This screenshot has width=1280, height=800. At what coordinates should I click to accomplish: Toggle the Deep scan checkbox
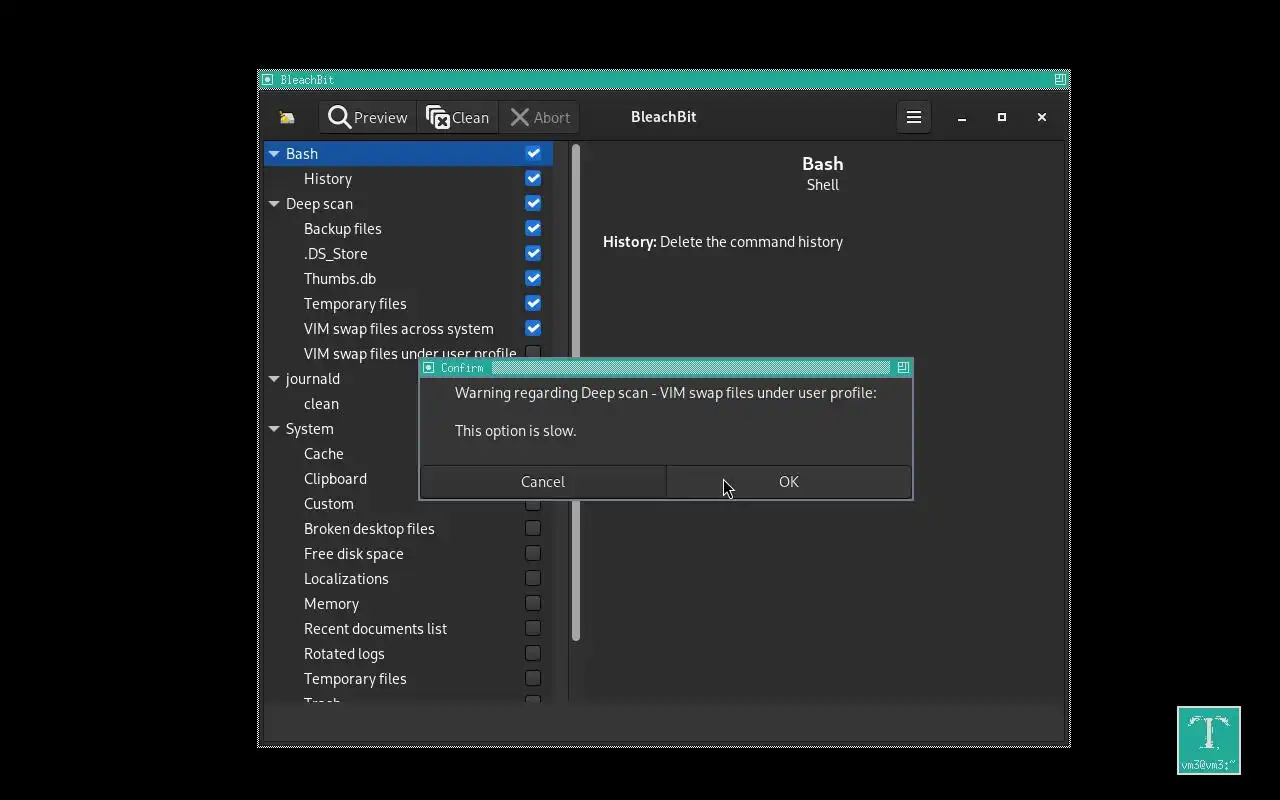[x=533, y=203]
